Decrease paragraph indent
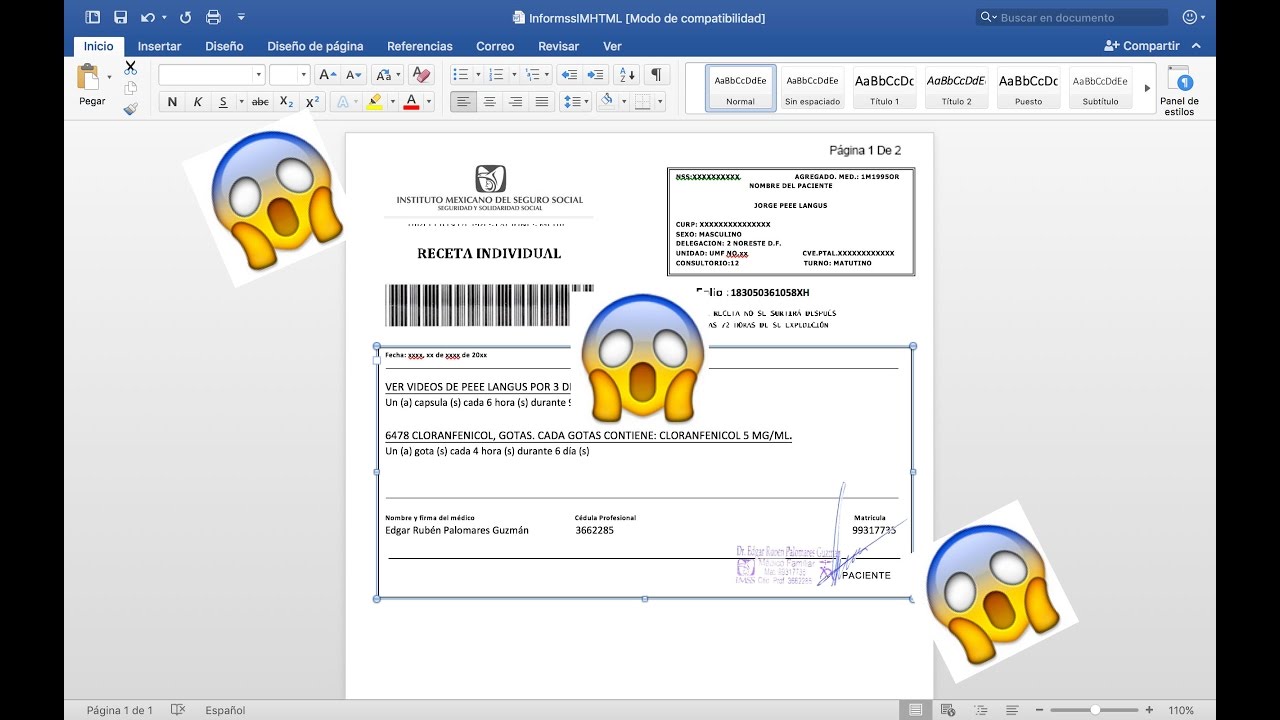1280x720 pixels. 569,75
